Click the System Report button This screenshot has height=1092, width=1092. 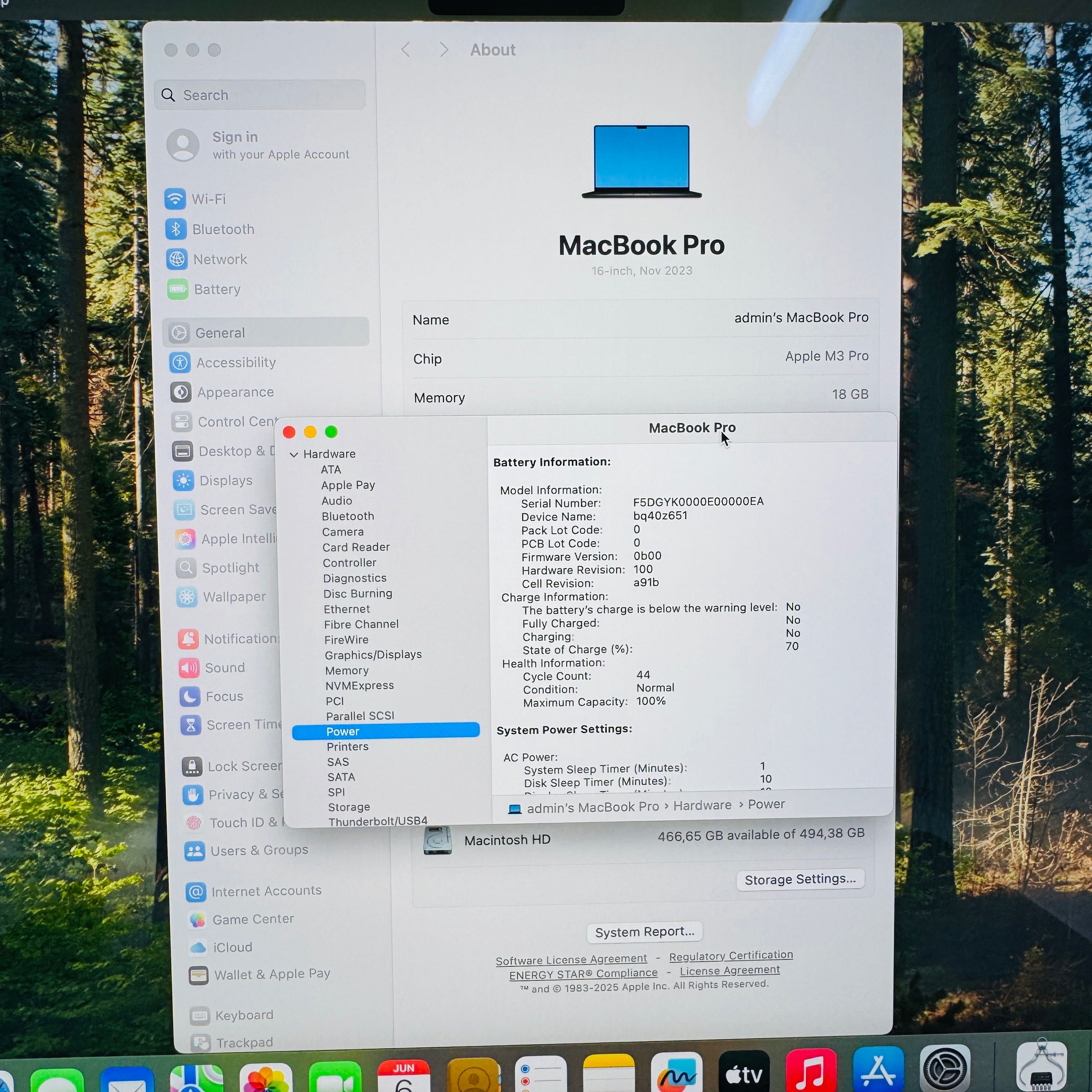tap(645, 931)
